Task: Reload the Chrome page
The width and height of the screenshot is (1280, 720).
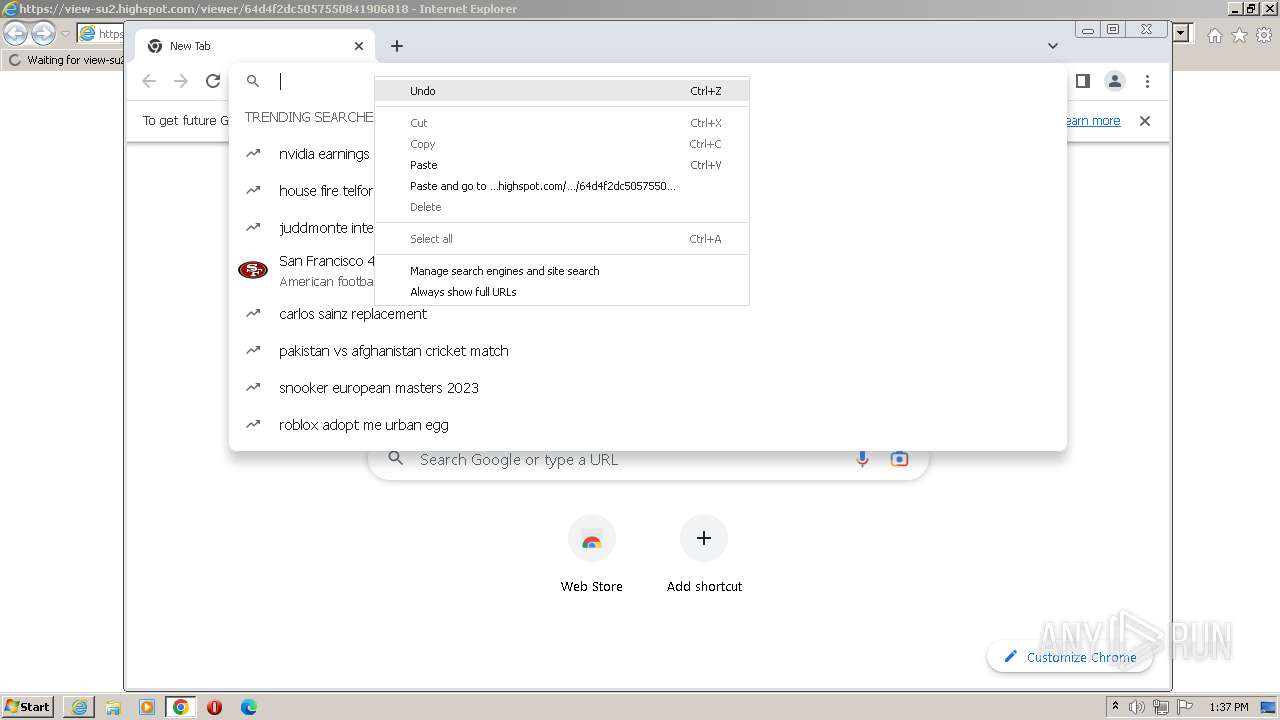Action: pyautogui.click(x=213, y=81)
